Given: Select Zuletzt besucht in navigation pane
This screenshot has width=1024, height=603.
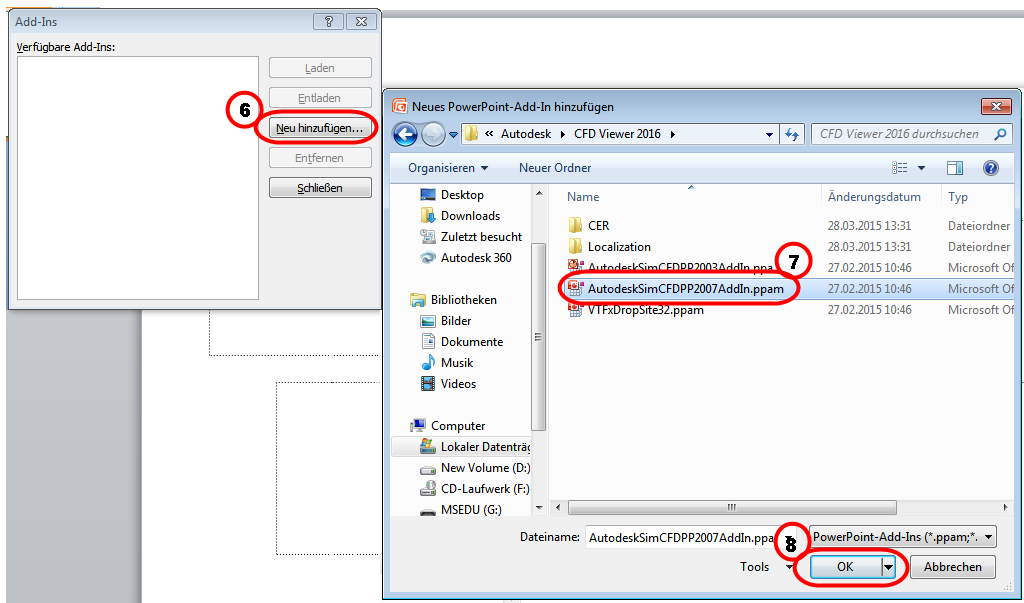Looking at the screenshot, I should (x=481, y=236).
